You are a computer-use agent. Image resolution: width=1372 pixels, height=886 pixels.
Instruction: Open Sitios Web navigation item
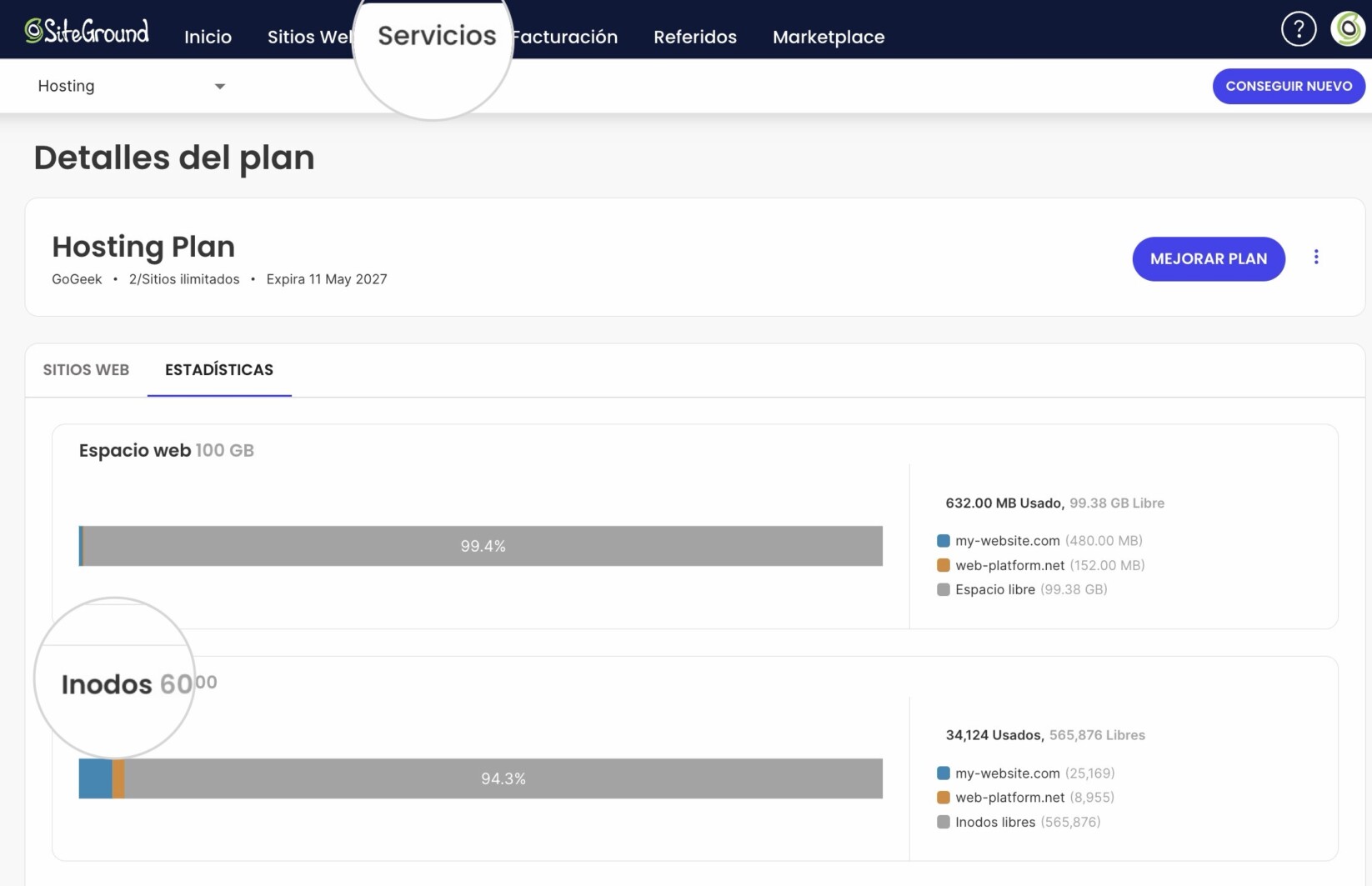309,37
